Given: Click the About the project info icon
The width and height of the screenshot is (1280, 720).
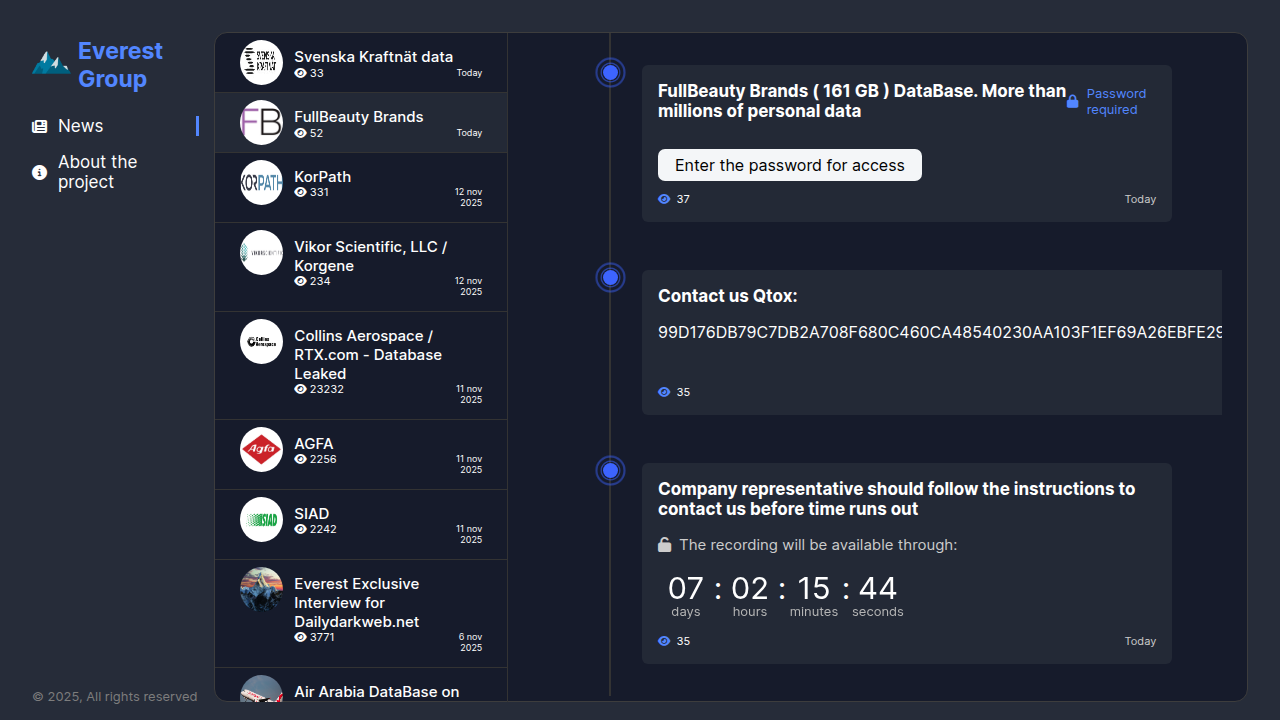Looking at the screenshot, I should (40, 172).
